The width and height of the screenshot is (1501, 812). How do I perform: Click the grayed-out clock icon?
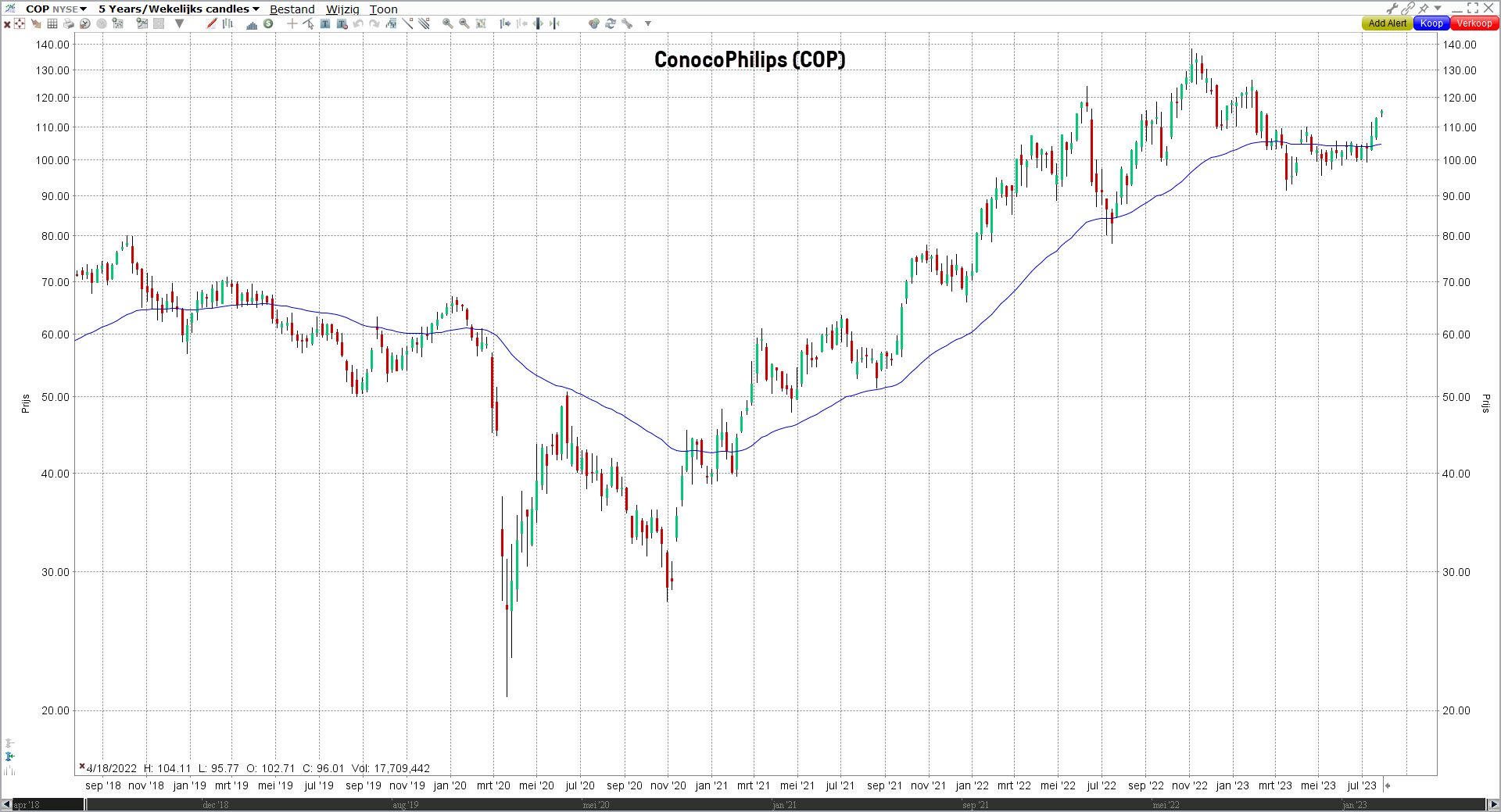coord(102,23)
